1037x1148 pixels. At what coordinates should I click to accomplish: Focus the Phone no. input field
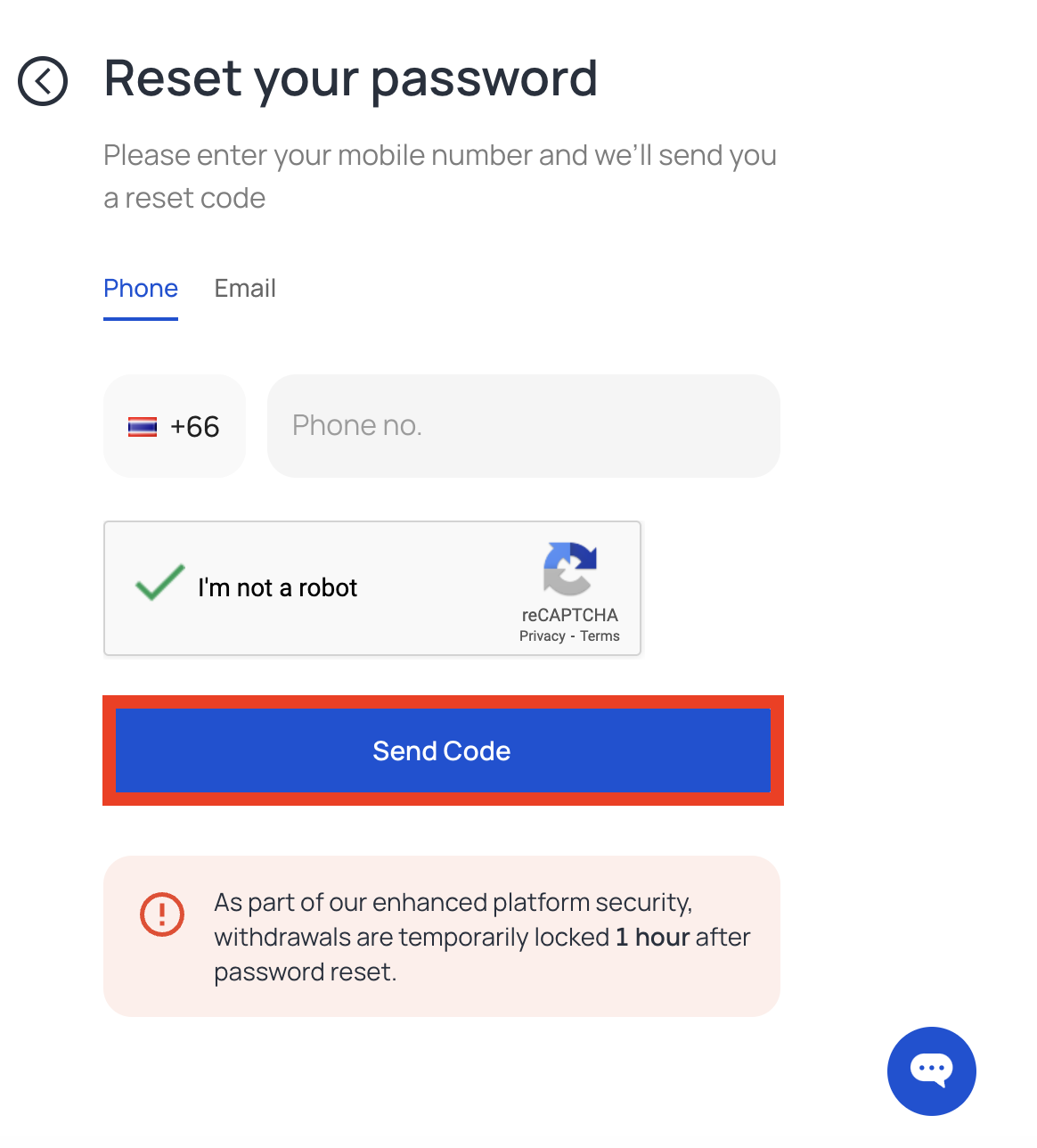(x=524, y=426)
